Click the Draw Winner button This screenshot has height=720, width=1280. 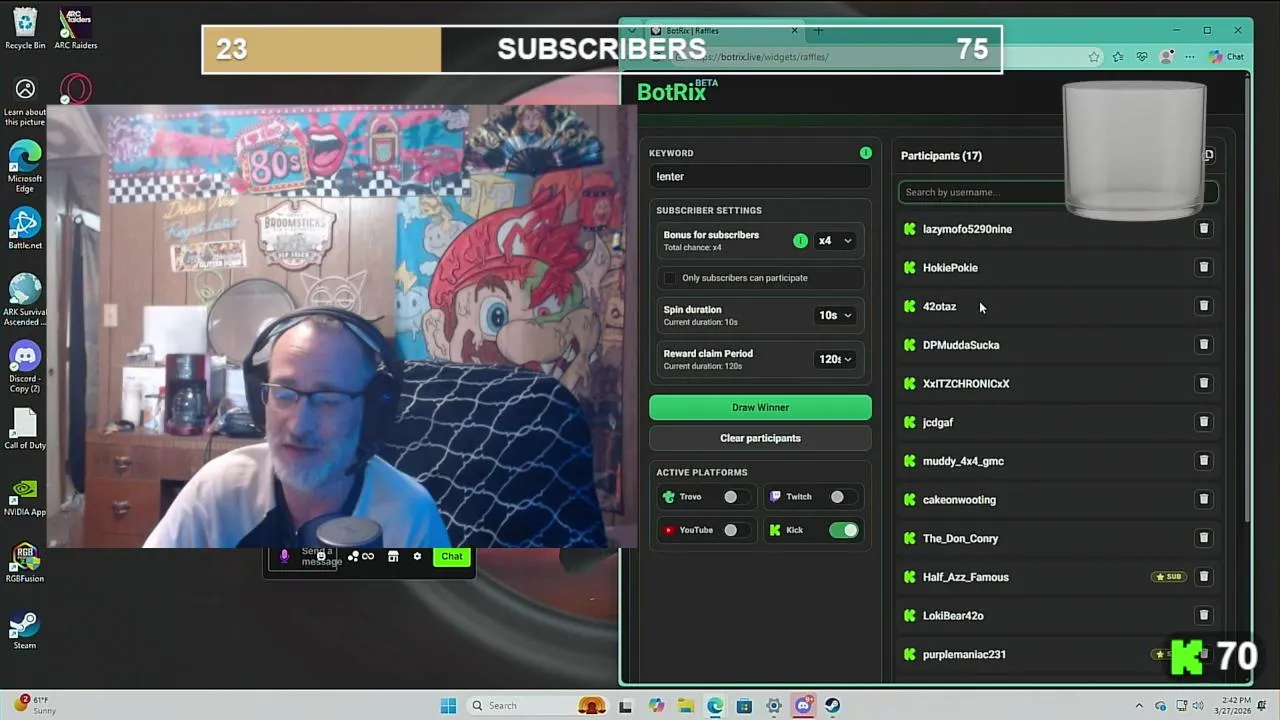pyautogui.click(x=760, y=407)
